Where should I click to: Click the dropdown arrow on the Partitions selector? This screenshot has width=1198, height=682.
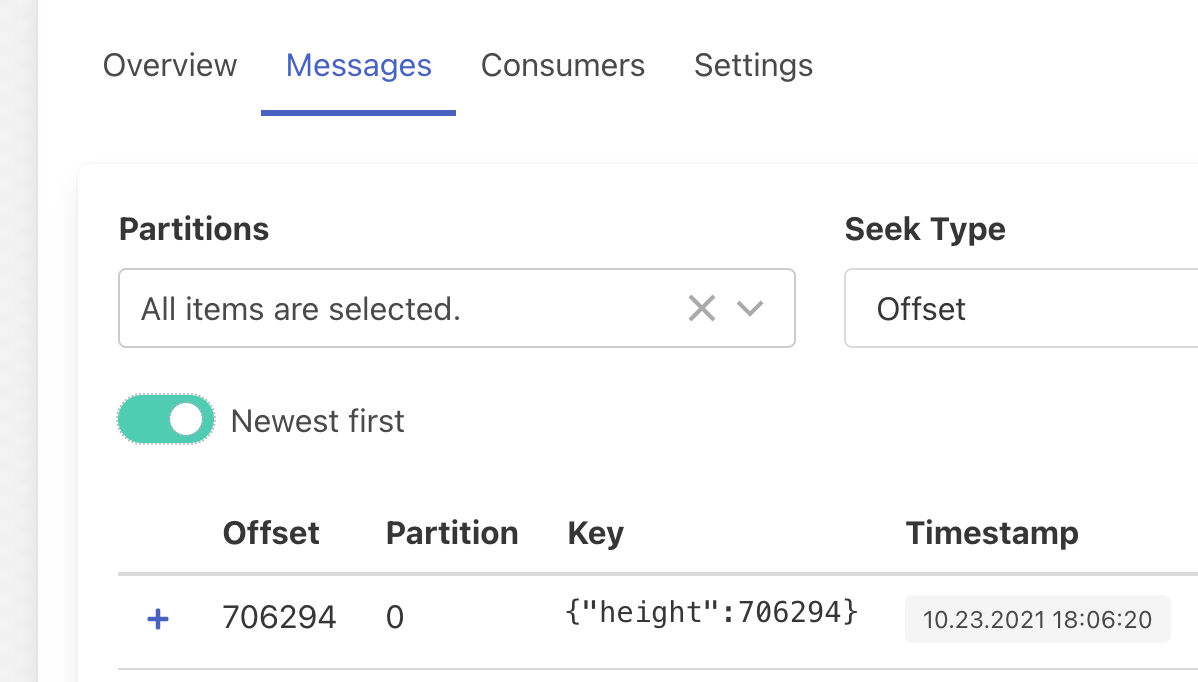(750, 308)
